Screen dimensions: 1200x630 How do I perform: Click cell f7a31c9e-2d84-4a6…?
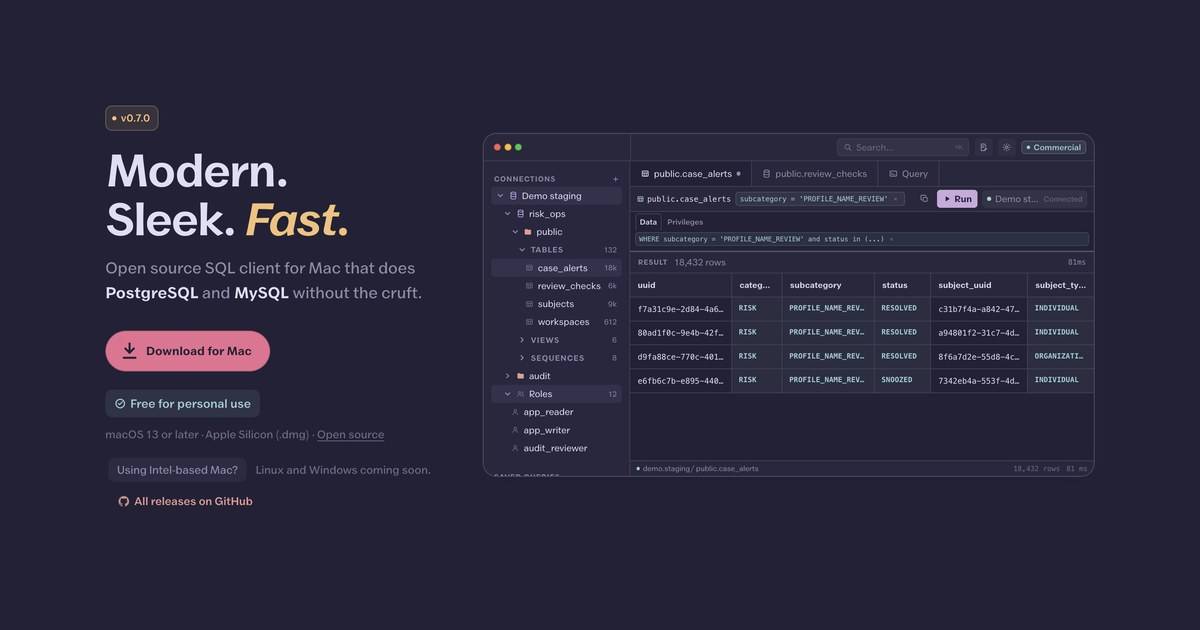(680, 309)
